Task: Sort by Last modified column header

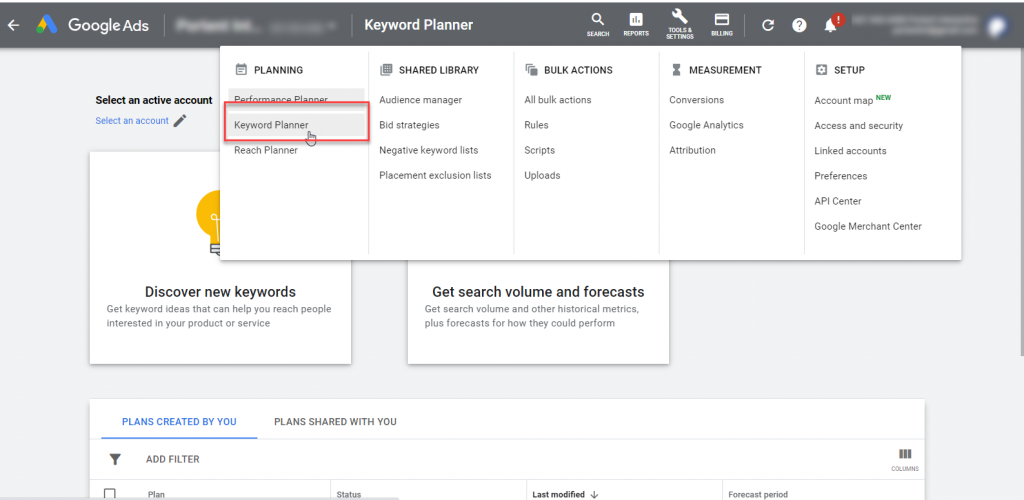Action: pyautogui.click(x=558, y=495)
